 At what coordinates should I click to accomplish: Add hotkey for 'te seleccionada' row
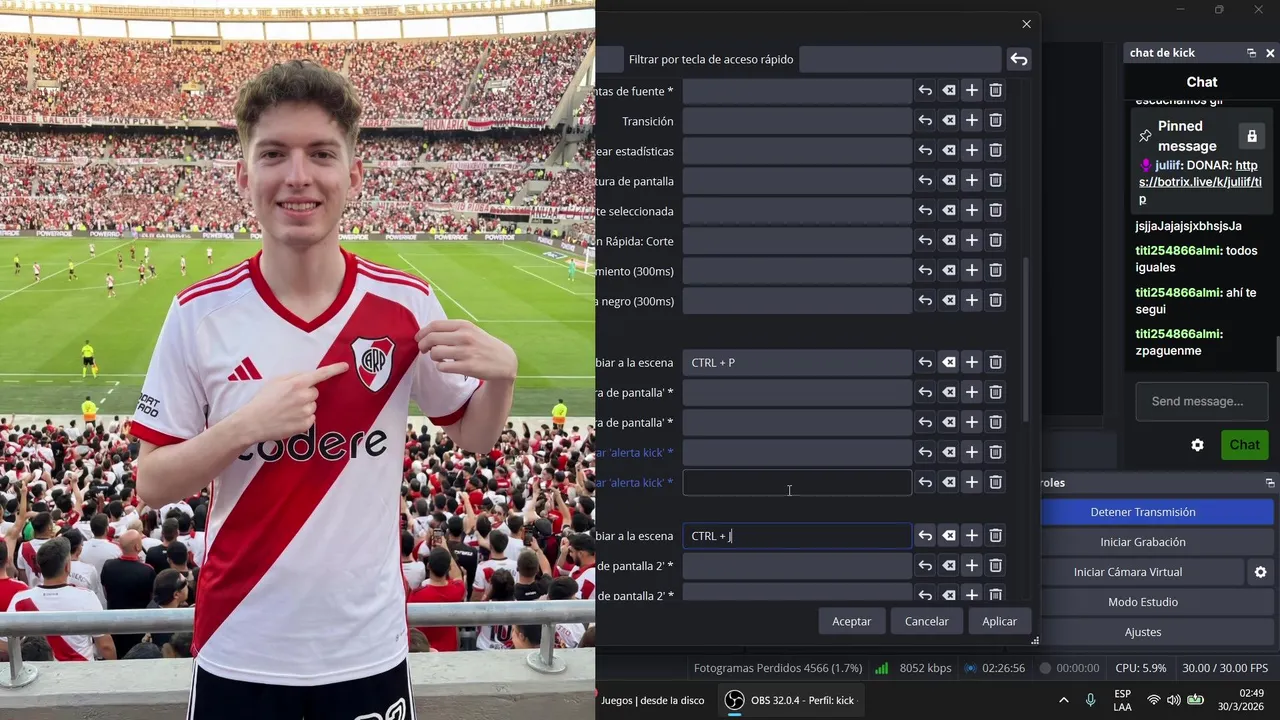(972, 211)
